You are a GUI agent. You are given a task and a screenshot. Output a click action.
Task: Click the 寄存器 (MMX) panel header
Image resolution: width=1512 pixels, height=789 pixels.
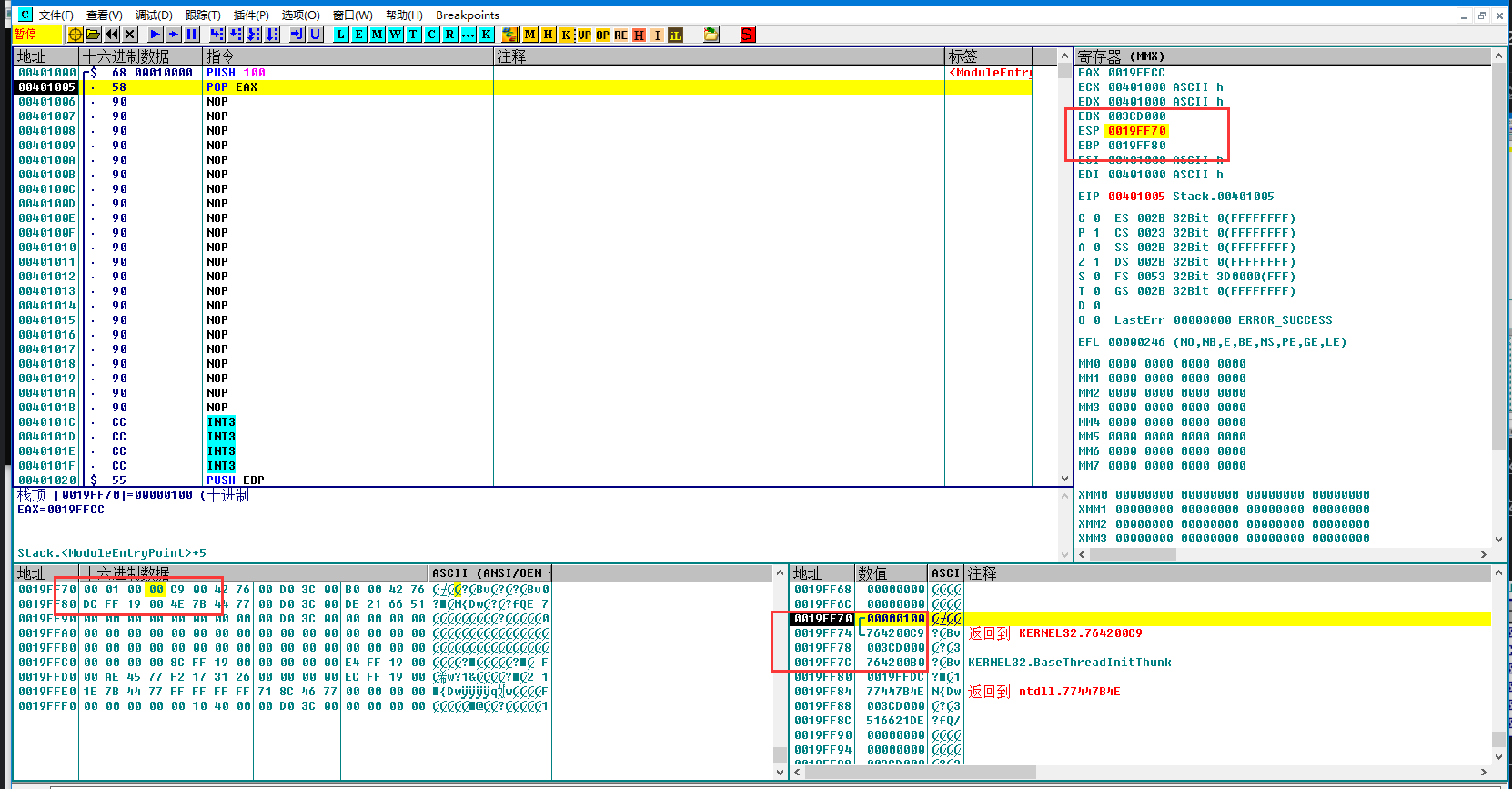pyautogui.click(x=1121, y=56)
